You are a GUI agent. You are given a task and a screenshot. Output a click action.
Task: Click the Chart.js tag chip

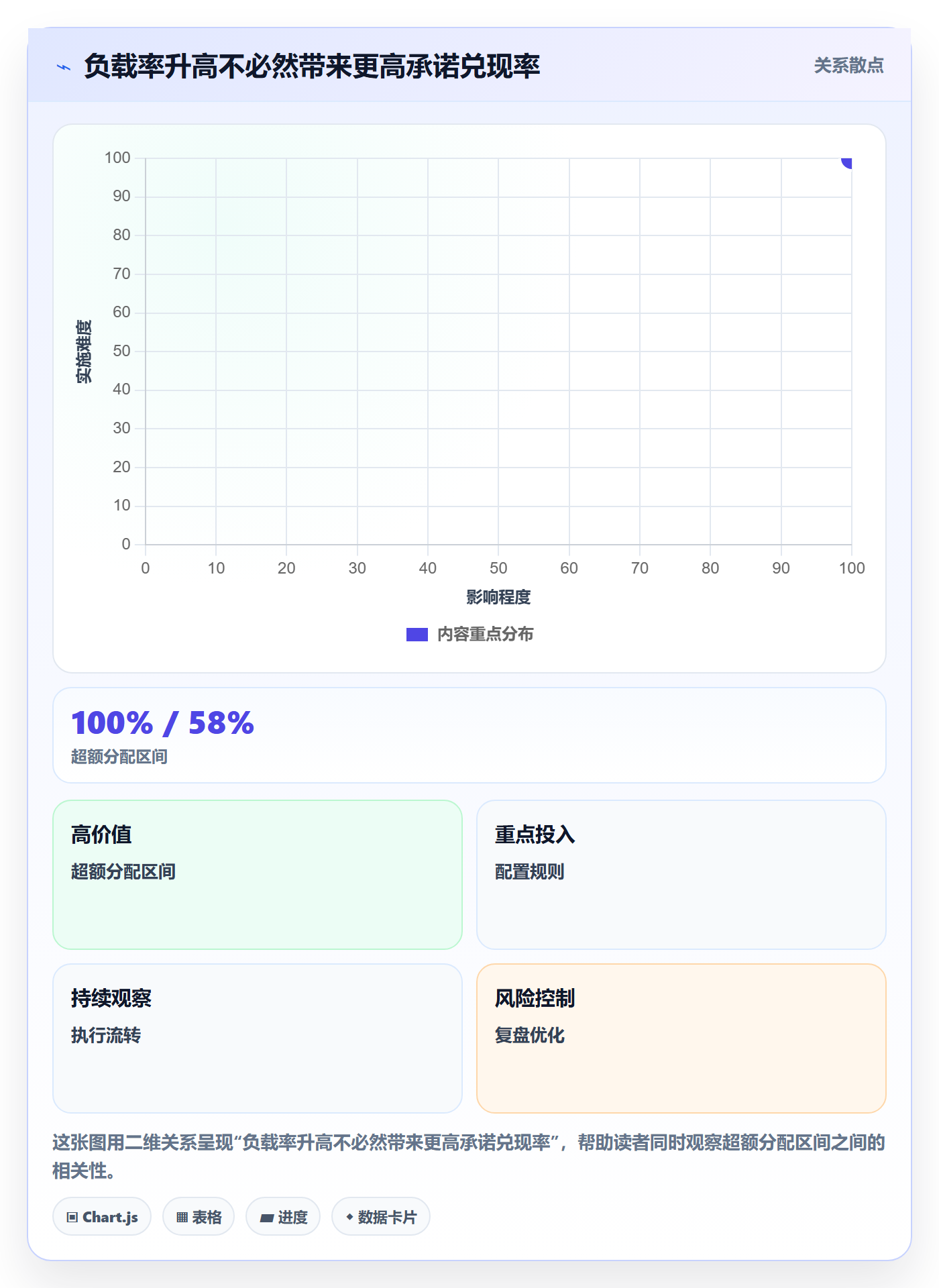[x=102, y=1216]
